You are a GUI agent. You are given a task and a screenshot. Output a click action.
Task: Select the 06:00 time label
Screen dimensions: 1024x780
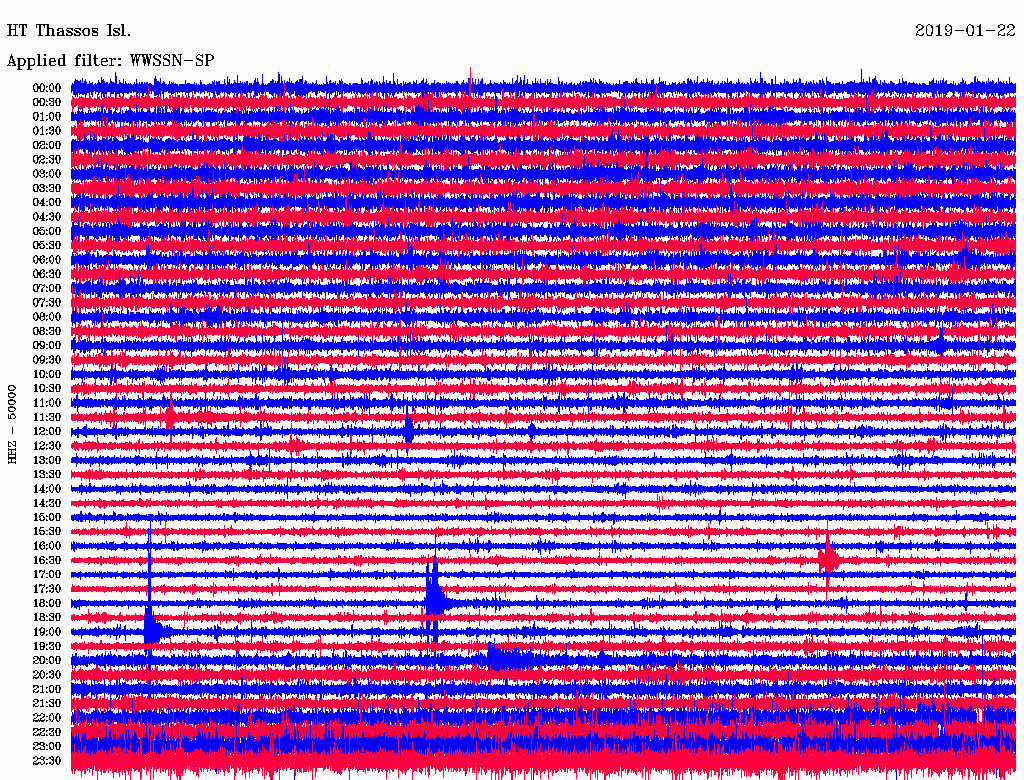[x=47, y=259]
